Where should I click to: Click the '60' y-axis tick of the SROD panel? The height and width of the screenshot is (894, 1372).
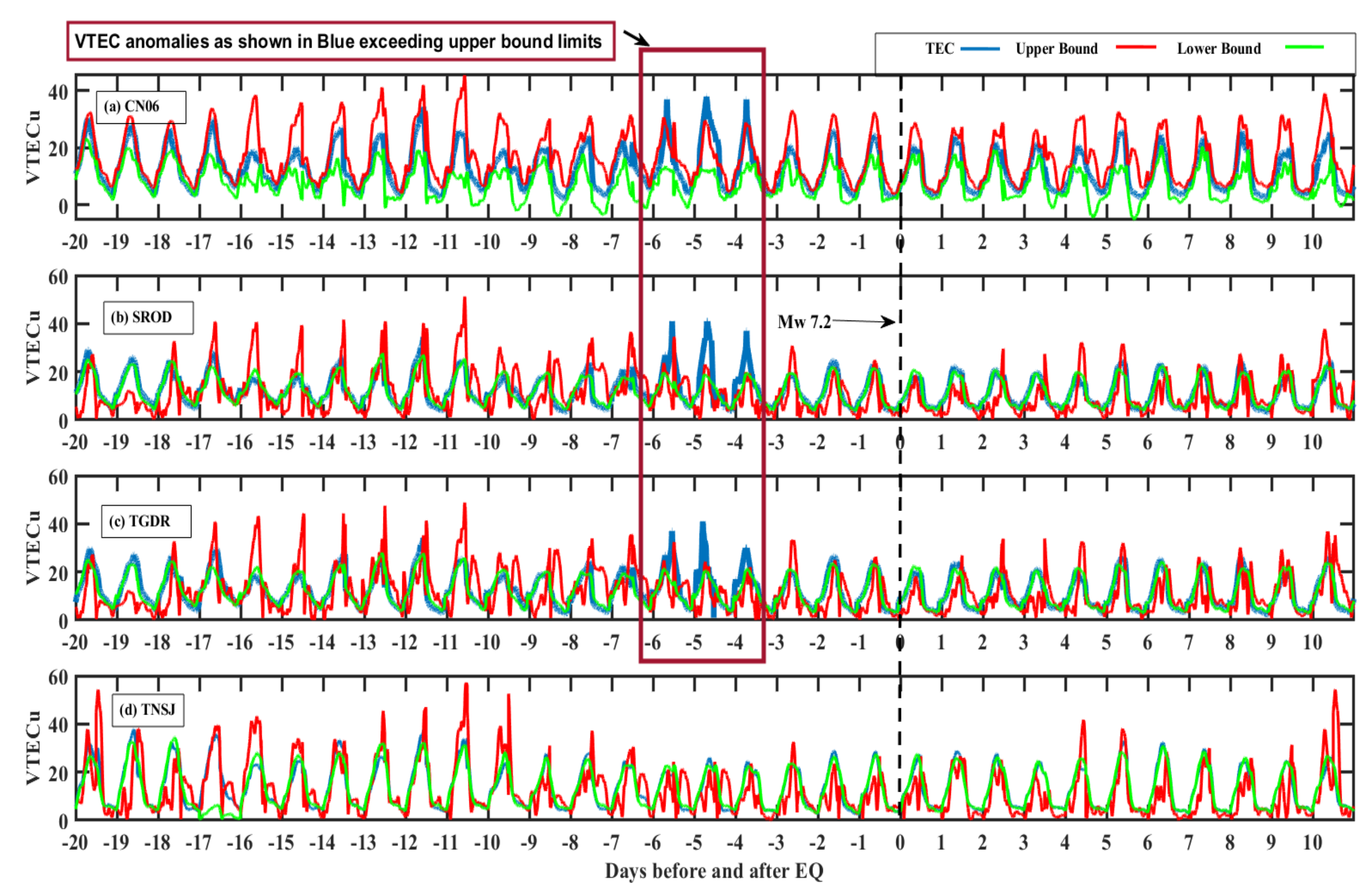(58, 278)
